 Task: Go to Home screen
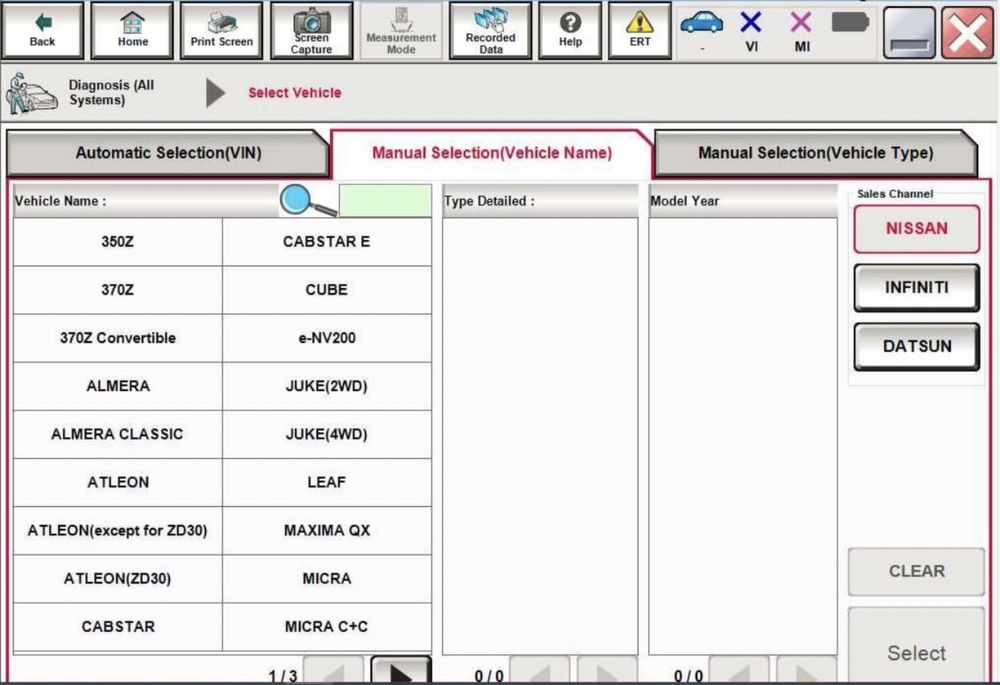[132, 31]
